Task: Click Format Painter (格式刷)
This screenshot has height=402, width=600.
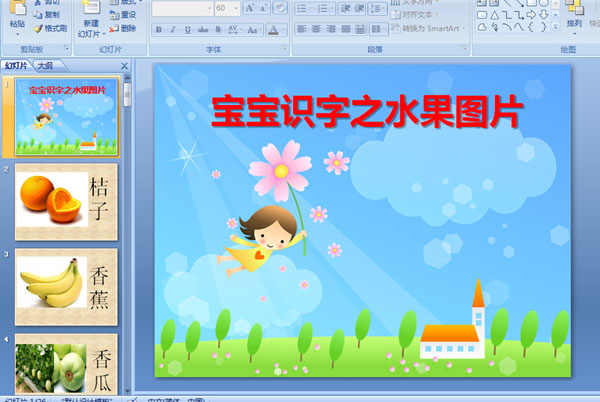Action: tap(50, 29)
